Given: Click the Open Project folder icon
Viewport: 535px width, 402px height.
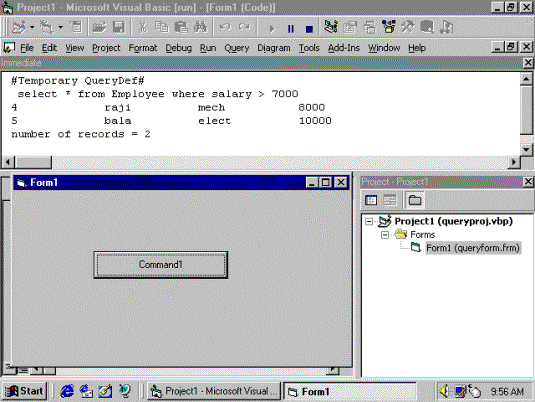Looking at the screenshot, I should [99, 27].
